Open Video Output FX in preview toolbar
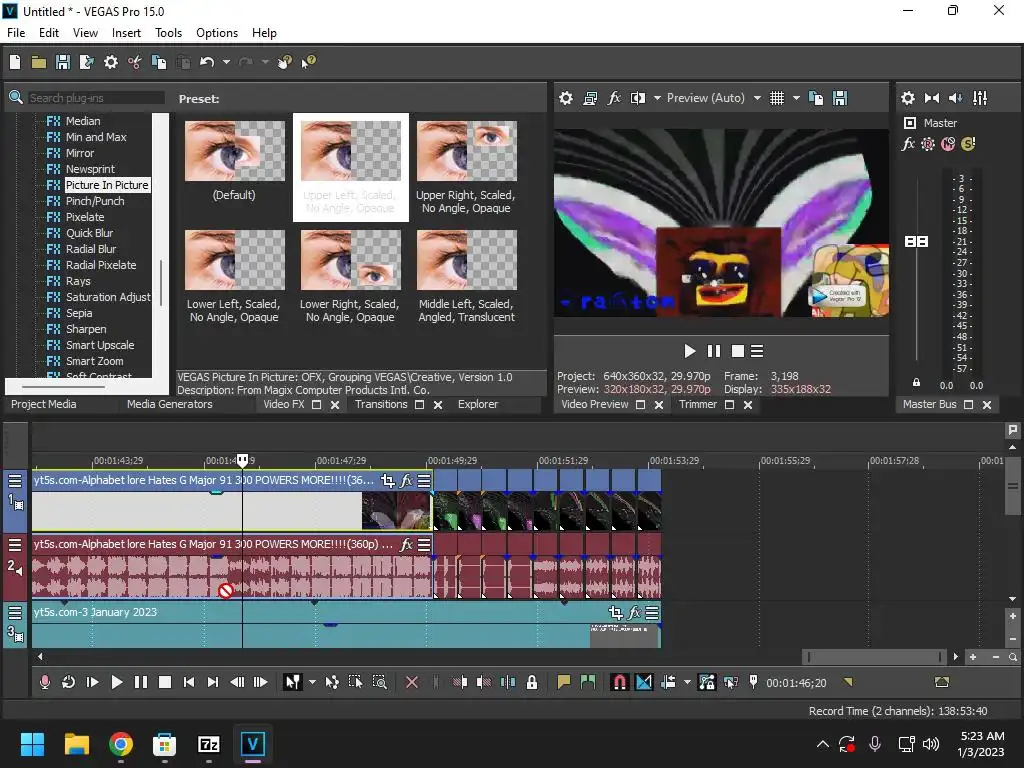 coord(614,98)
